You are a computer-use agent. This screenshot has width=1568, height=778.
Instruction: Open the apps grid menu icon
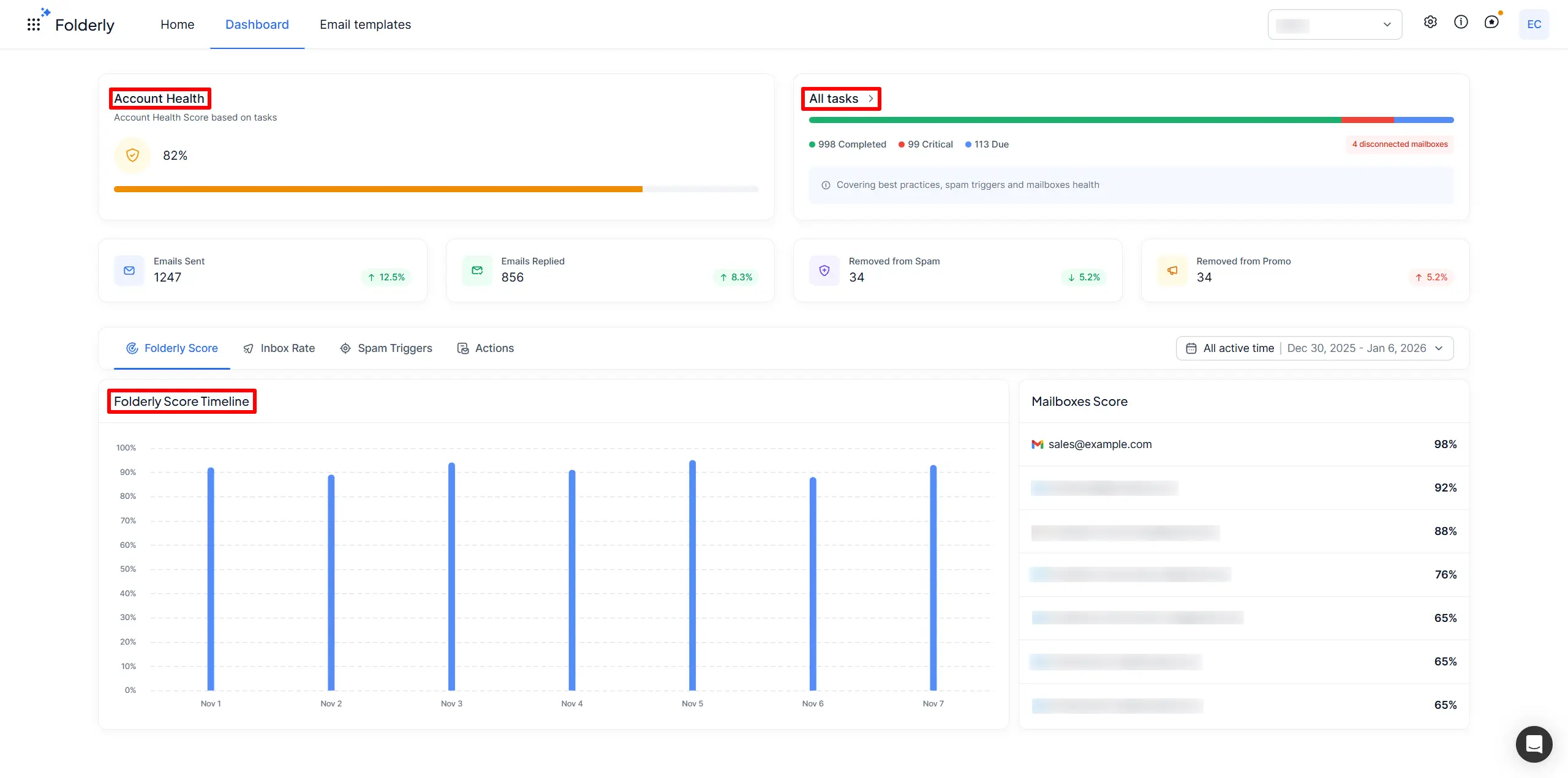tap(34, 24)
